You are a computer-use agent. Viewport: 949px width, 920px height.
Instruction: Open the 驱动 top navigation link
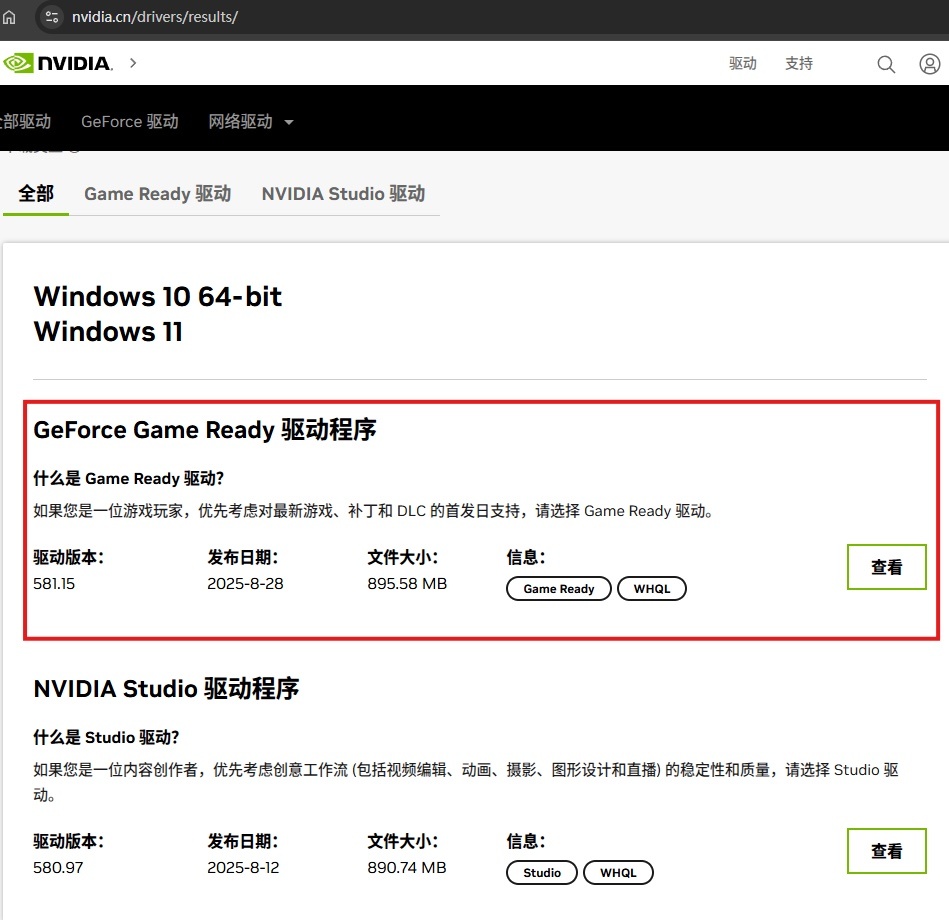click(743, 64)
